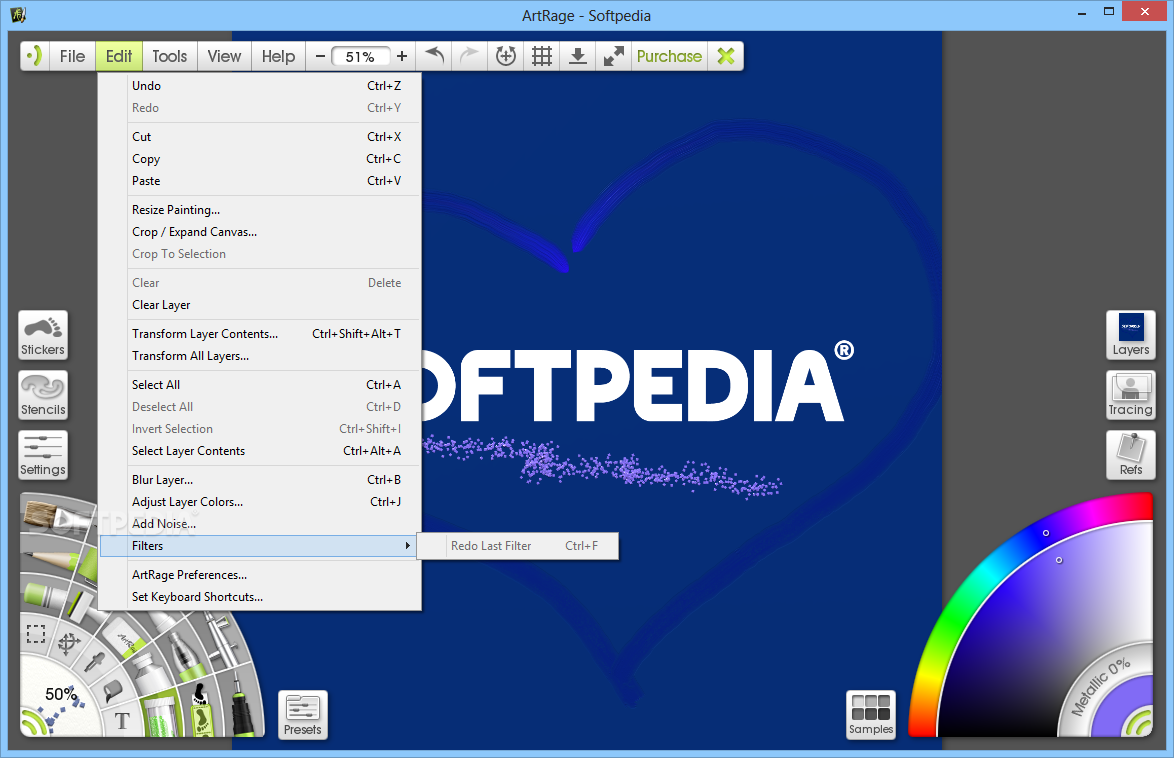Open the Samples panel
This screenshot has width=1174, height=758.
tap(871, 715)
